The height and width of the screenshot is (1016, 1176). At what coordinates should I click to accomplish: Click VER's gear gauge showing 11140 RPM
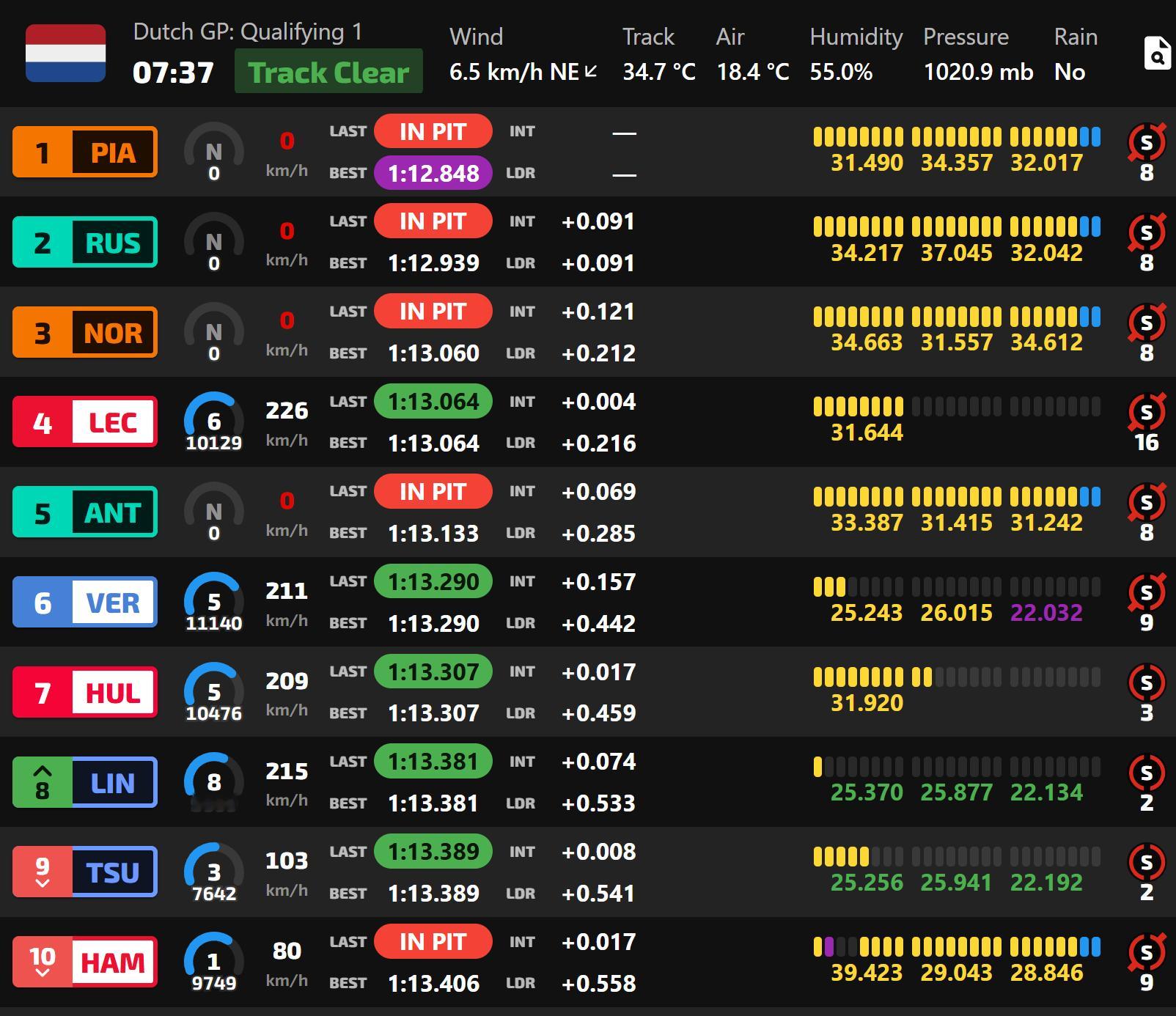pyautogui.click(x=213, y=603)
